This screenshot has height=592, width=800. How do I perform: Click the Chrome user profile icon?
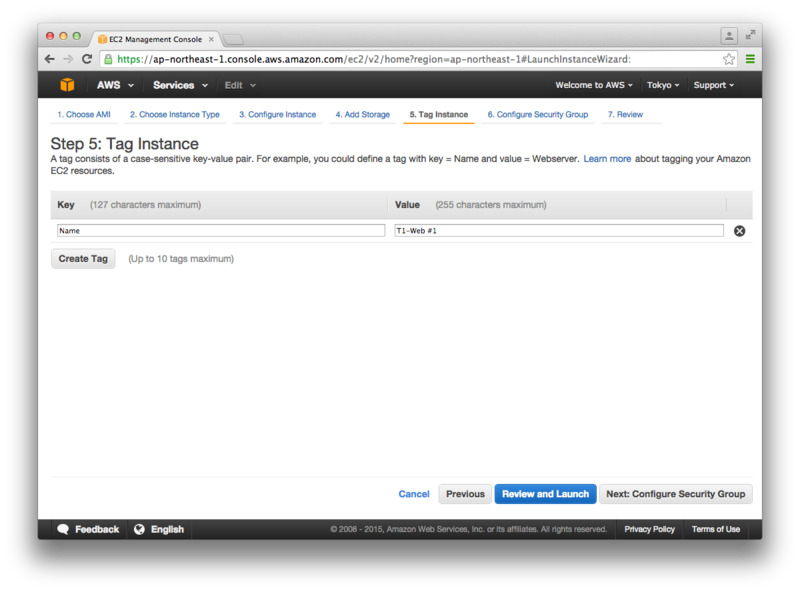point(729,36)
